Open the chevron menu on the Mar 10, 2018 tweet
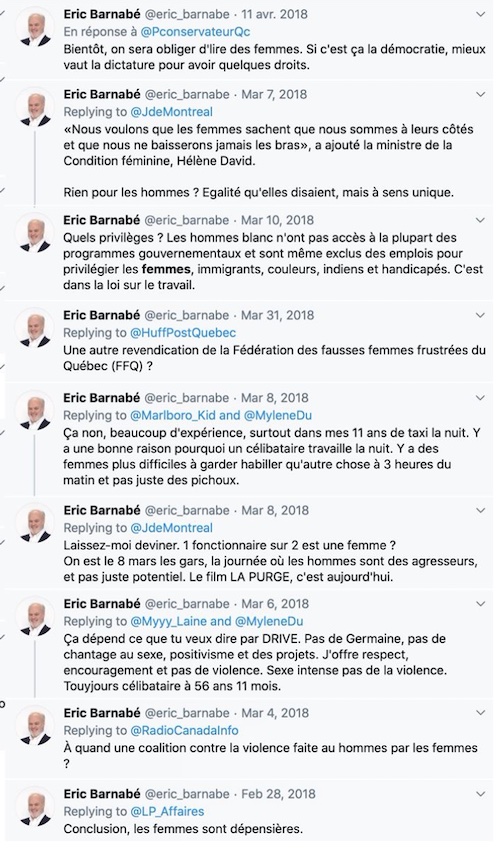Image resolution: width=500 pixels, height=848 pixels. (480, 221)
